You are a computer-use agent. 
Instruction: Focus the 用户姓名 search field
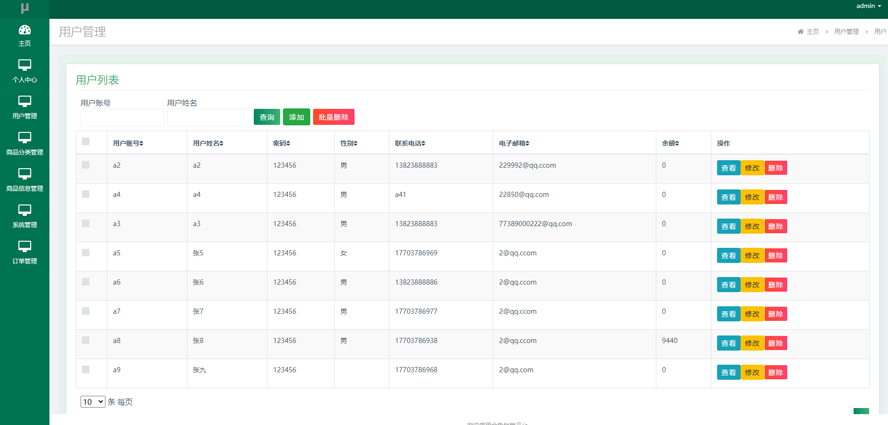(x=209, y=117)
